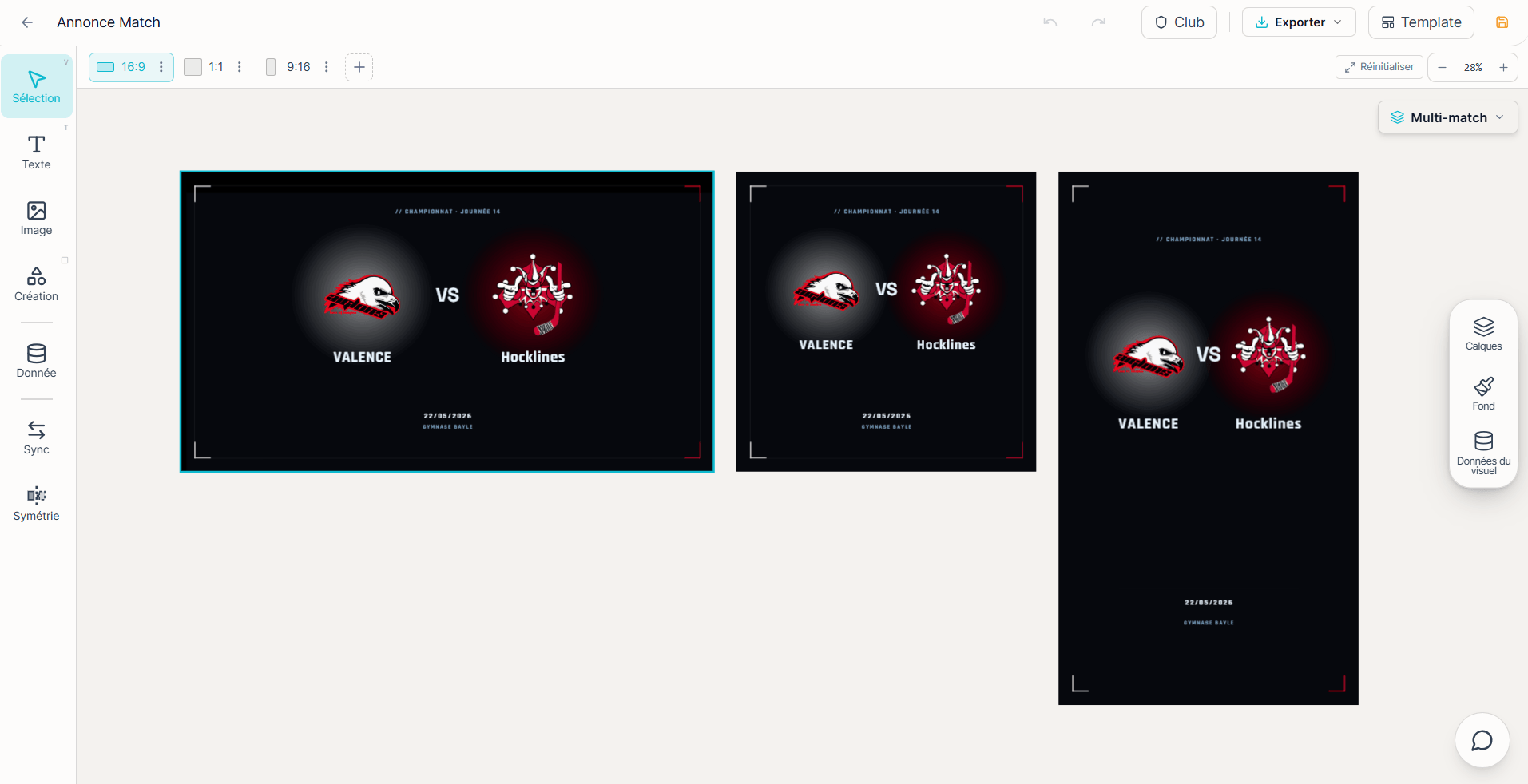This screenshot has width=1528, height=784.
Task: Select the Sélection tool
Action: coord(37,86)
